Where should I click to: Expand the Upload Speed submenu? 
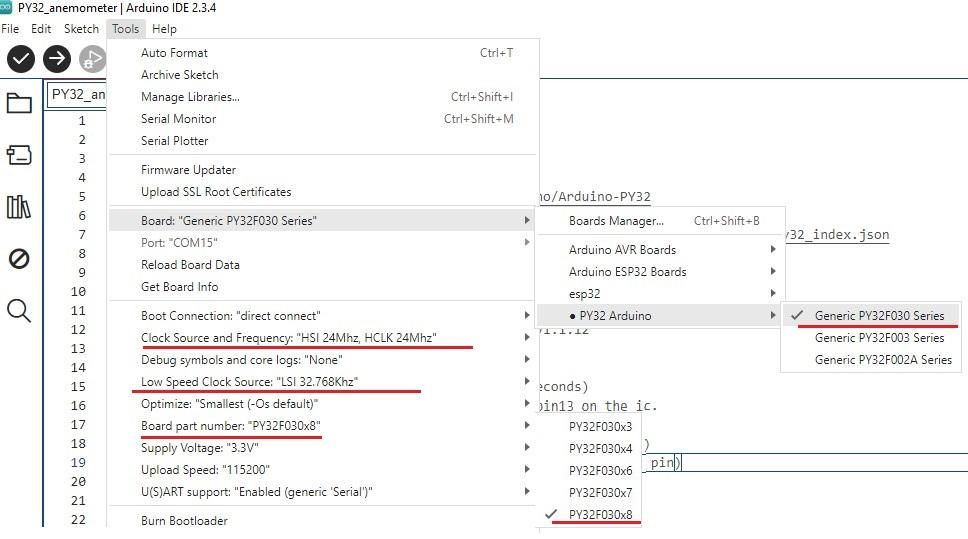pyautogui.click(x=323, y=470)
